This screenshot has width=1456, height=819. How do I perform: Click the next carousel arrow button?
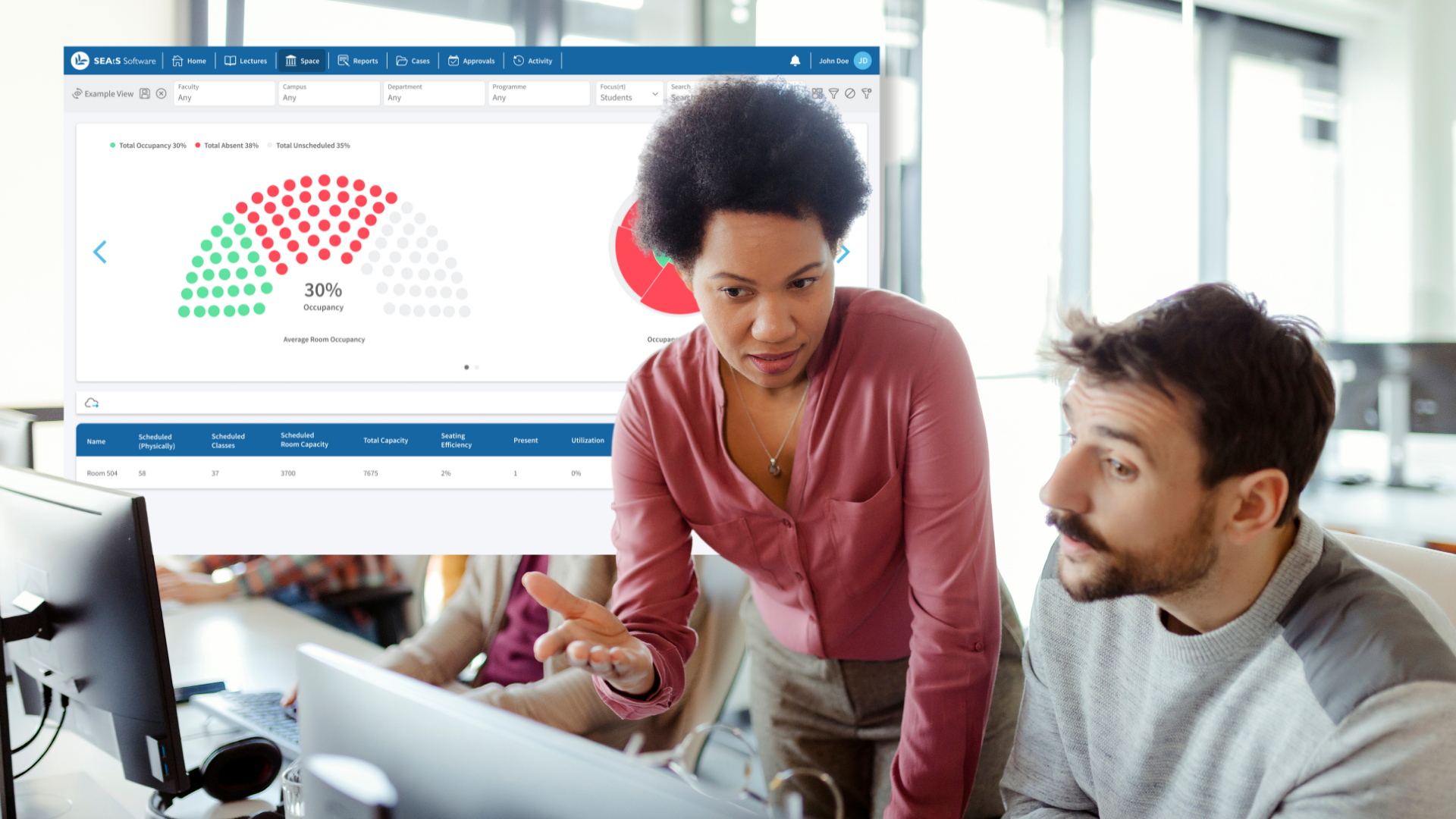(x=843, y=251)
